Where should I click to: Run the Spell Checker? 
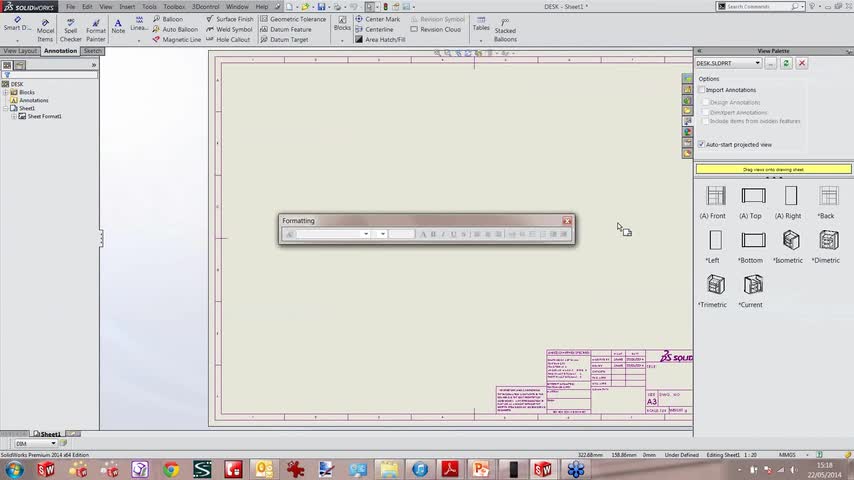70,30
